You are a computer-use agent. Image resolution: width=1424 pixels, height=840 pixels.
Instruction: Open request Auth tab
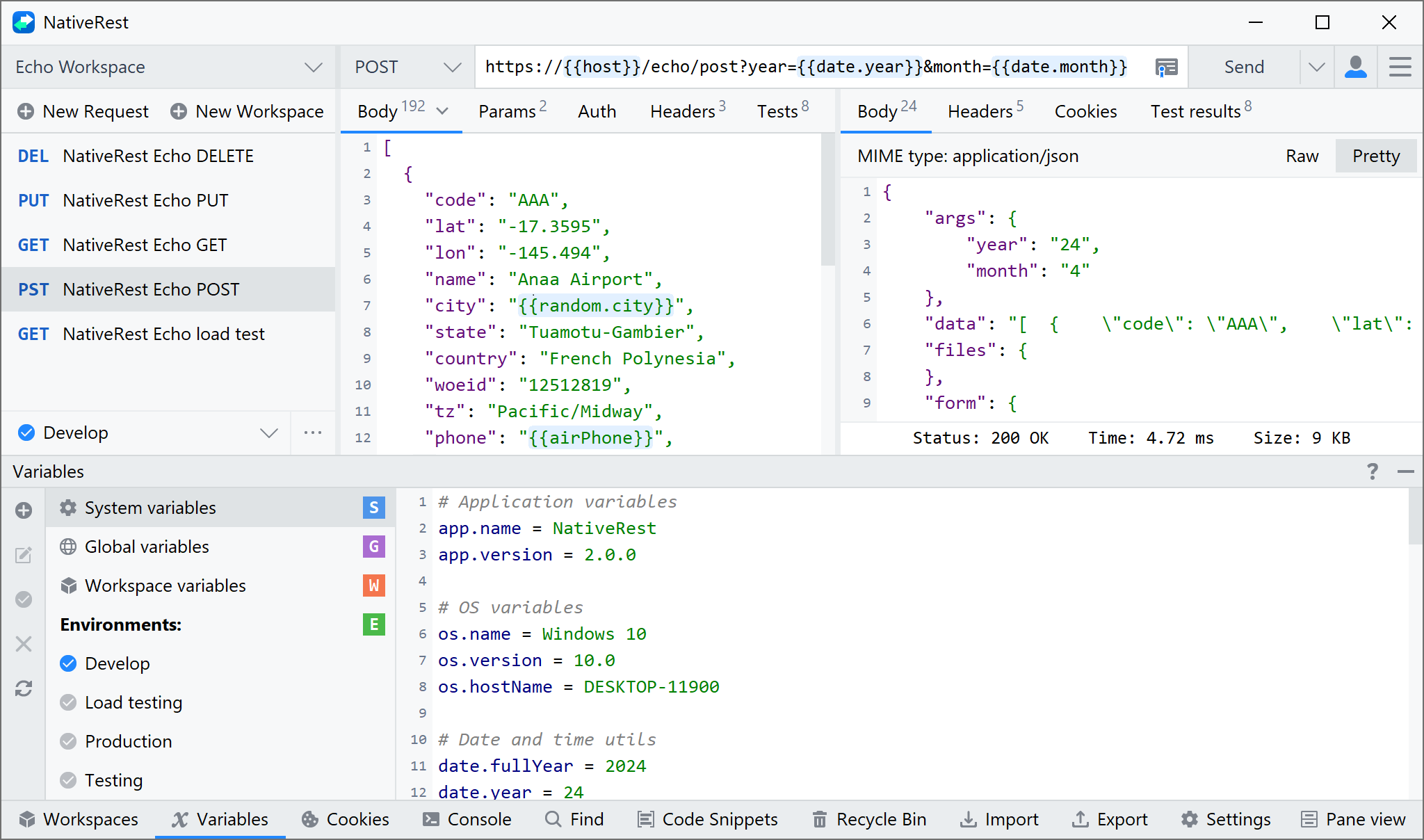click(597, 111)
